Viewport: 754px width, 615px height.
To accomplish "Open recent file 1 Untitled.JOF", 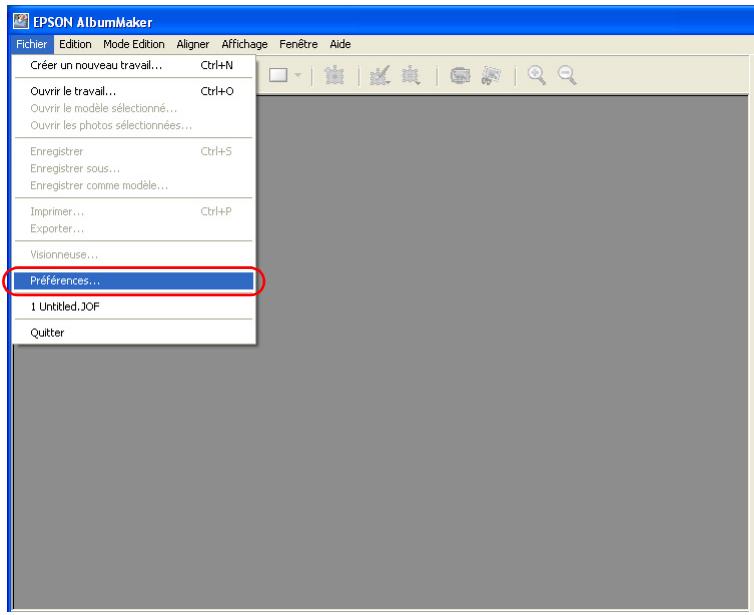I will [134, 307].
